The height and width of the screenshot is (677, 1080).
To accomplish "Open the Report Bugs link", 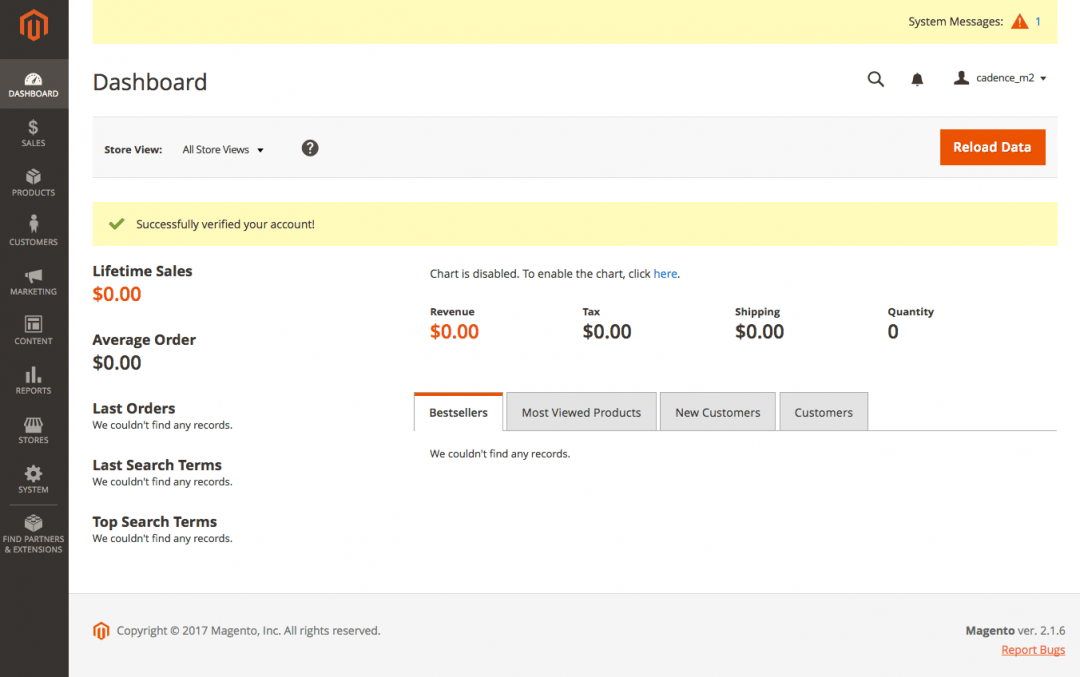I will coord(1033,650).
